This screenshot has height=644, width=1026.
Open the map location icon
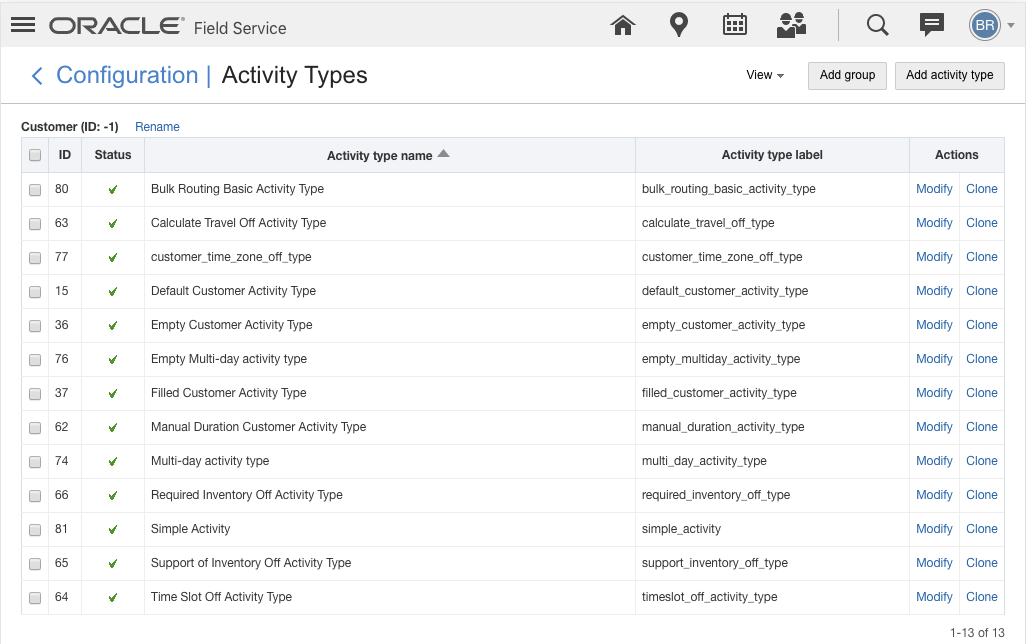point(679,24)
